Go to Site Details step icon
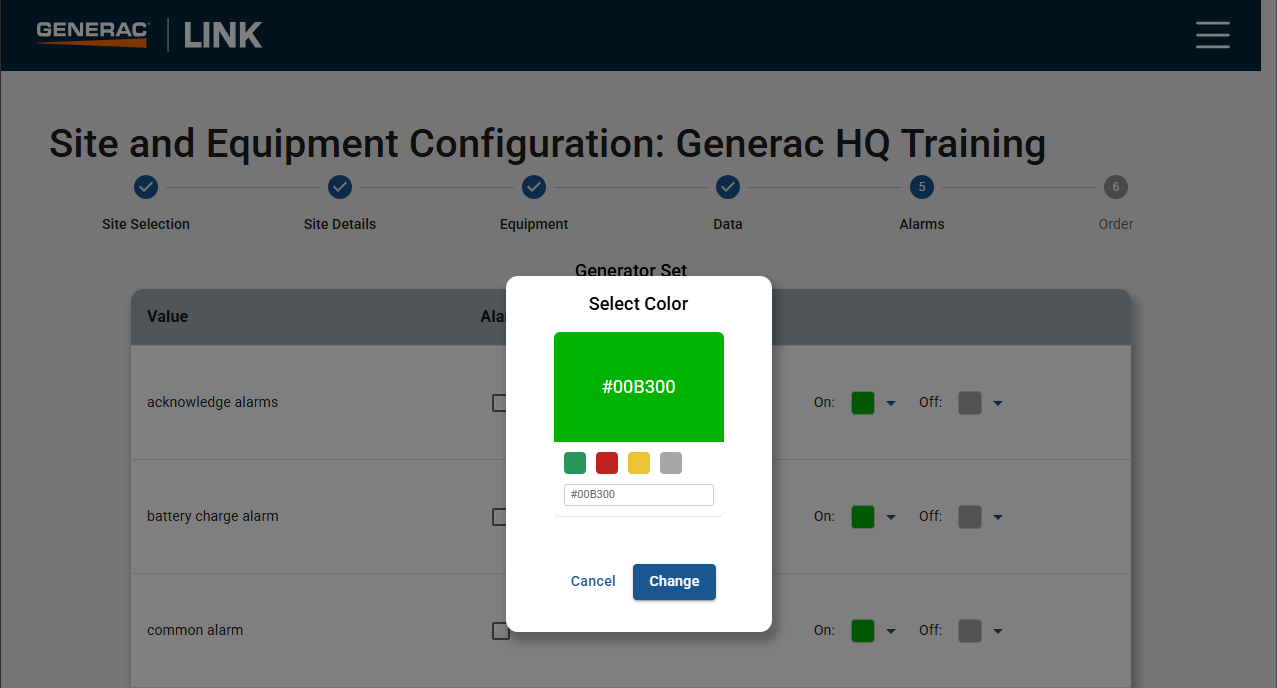The width and height of the screenshot is (1277, 688). [340, 187]
